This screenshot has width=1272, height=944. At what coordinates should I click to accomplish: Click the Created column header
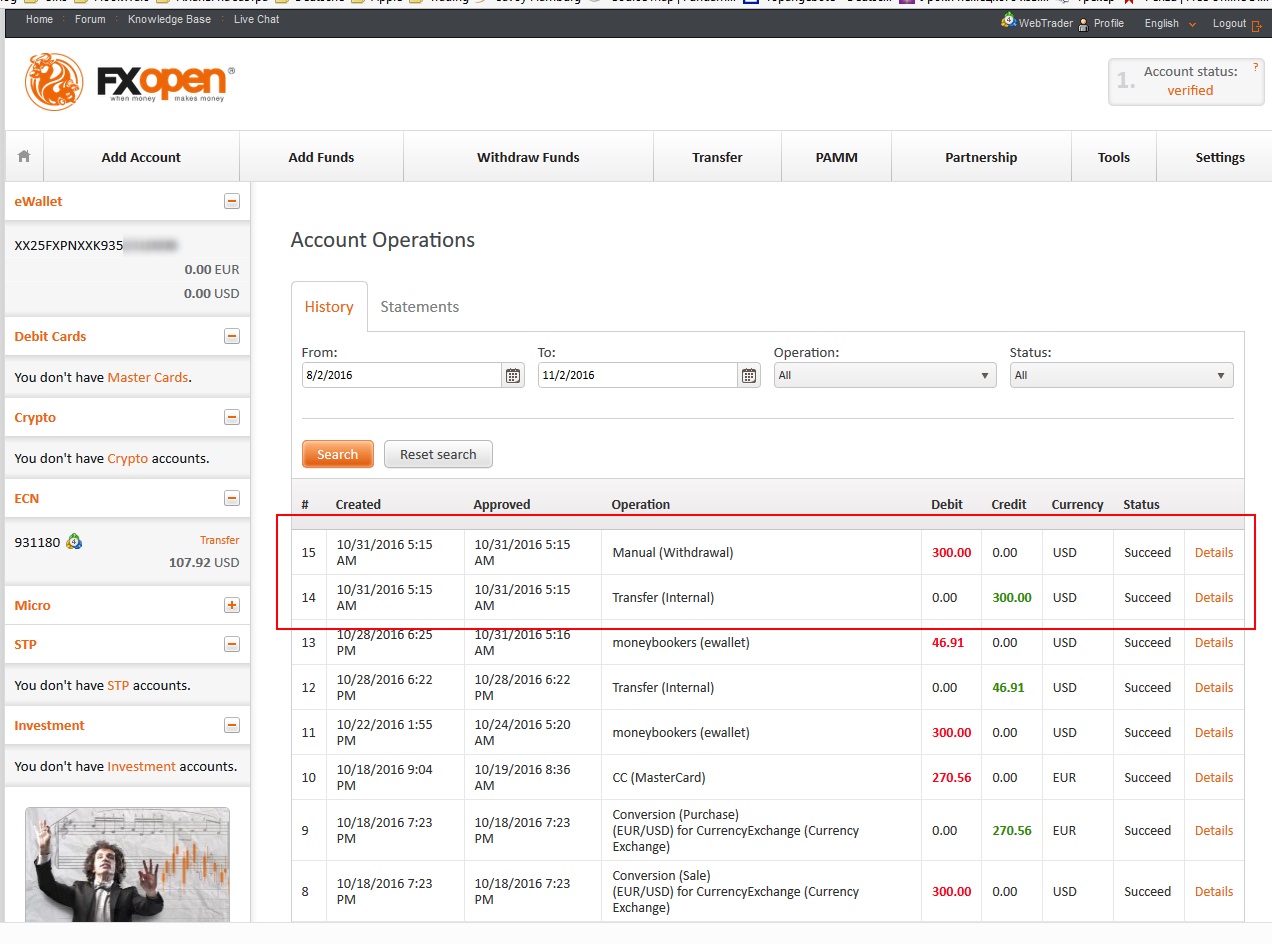click(358, 504)
